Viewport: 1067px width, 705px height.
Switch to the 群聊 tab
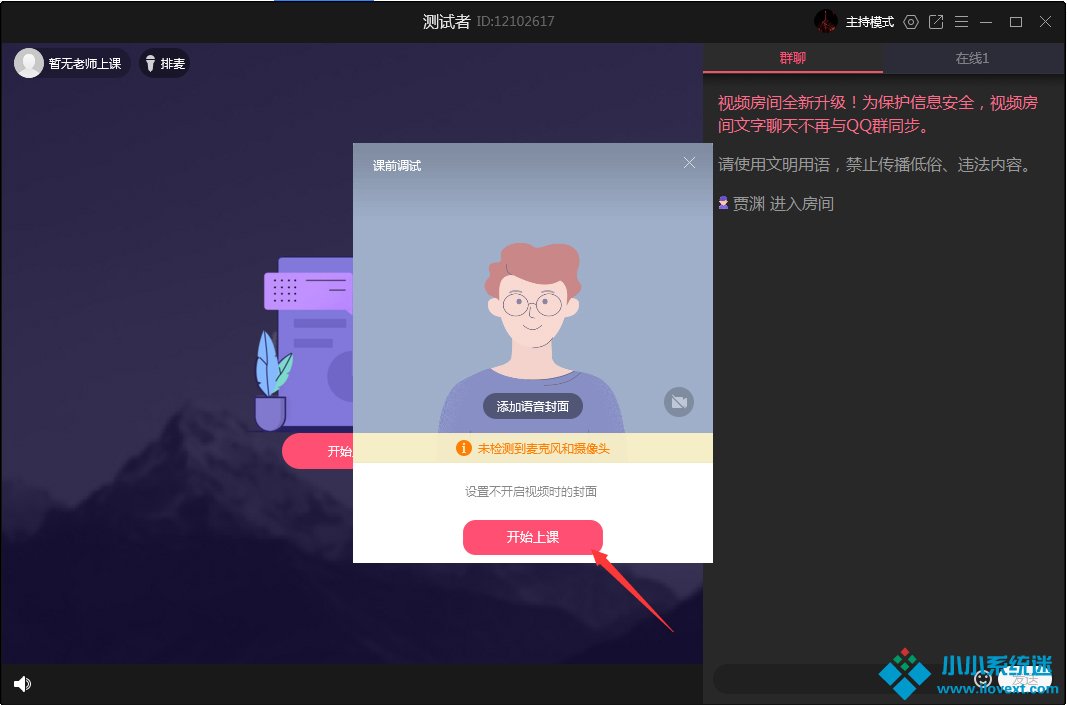(x=792, y=58)
